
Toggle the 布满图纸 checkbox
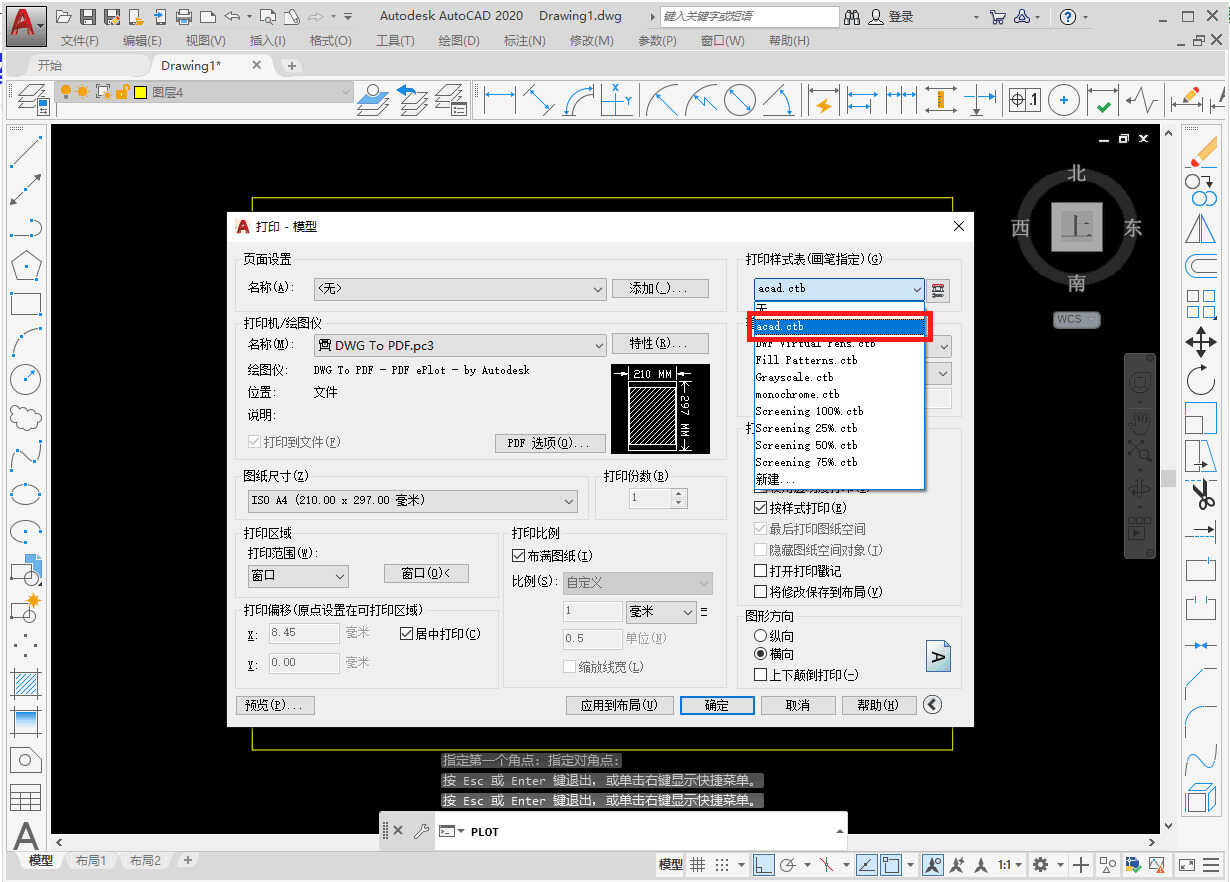click(x=518, y=556)
